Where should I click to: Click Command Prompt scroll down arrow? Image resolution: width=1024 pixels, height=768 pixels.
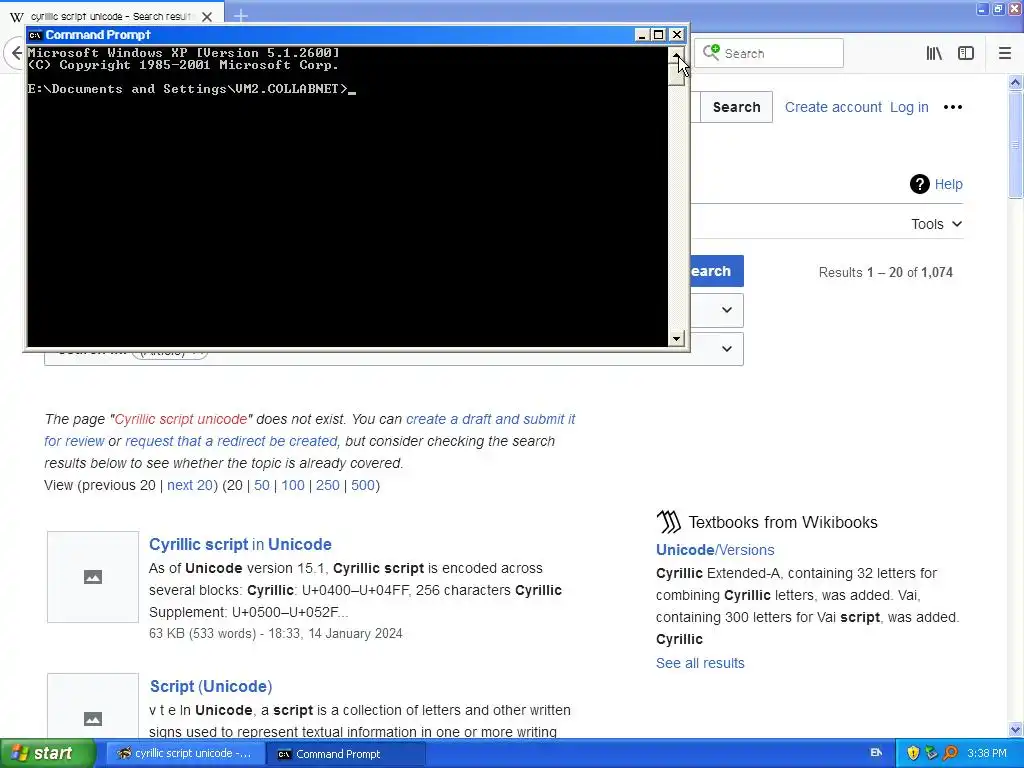click(x=676, y=338)
